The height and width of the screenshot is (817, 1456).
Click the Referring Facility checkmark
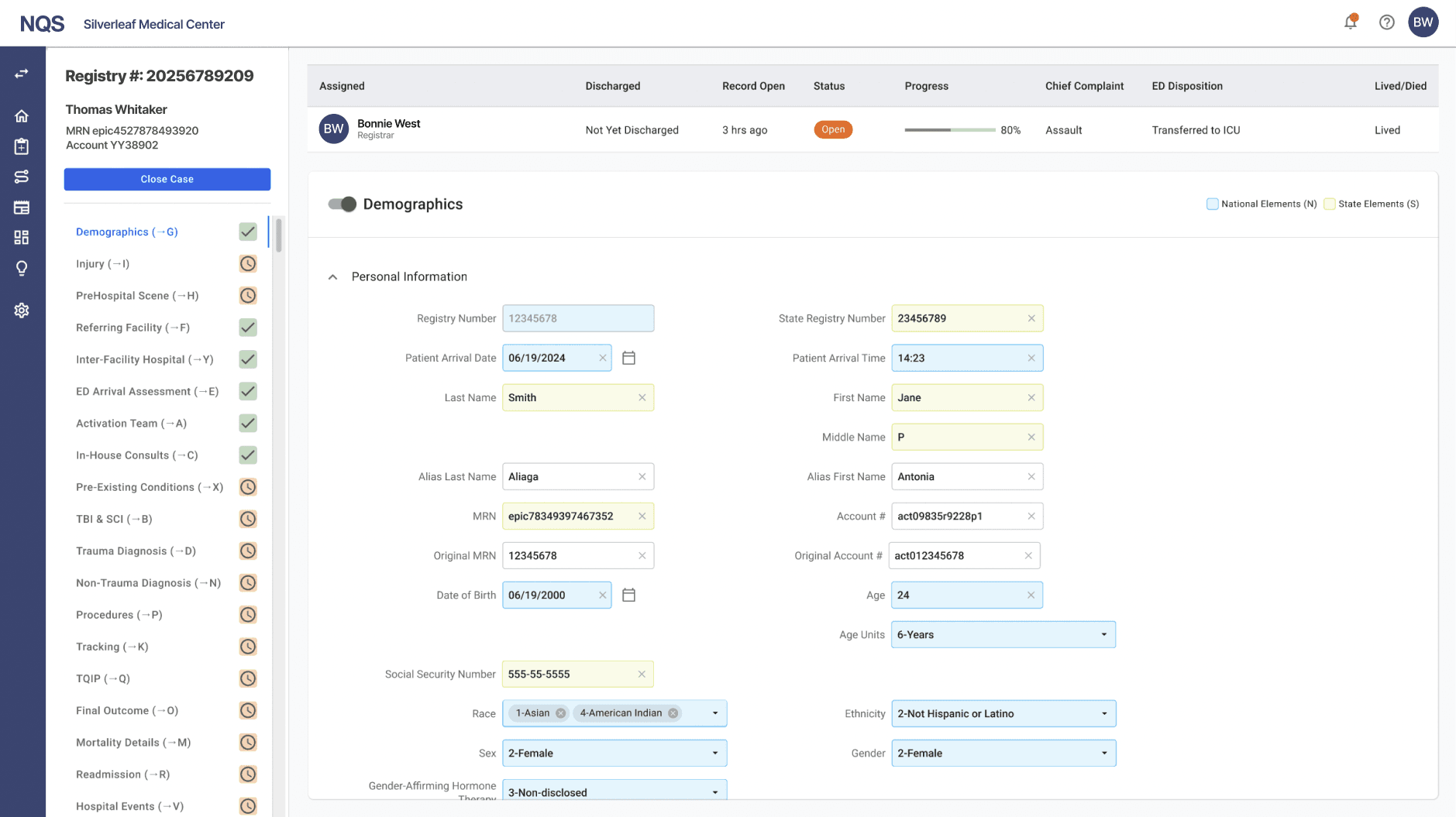[247, 327]
